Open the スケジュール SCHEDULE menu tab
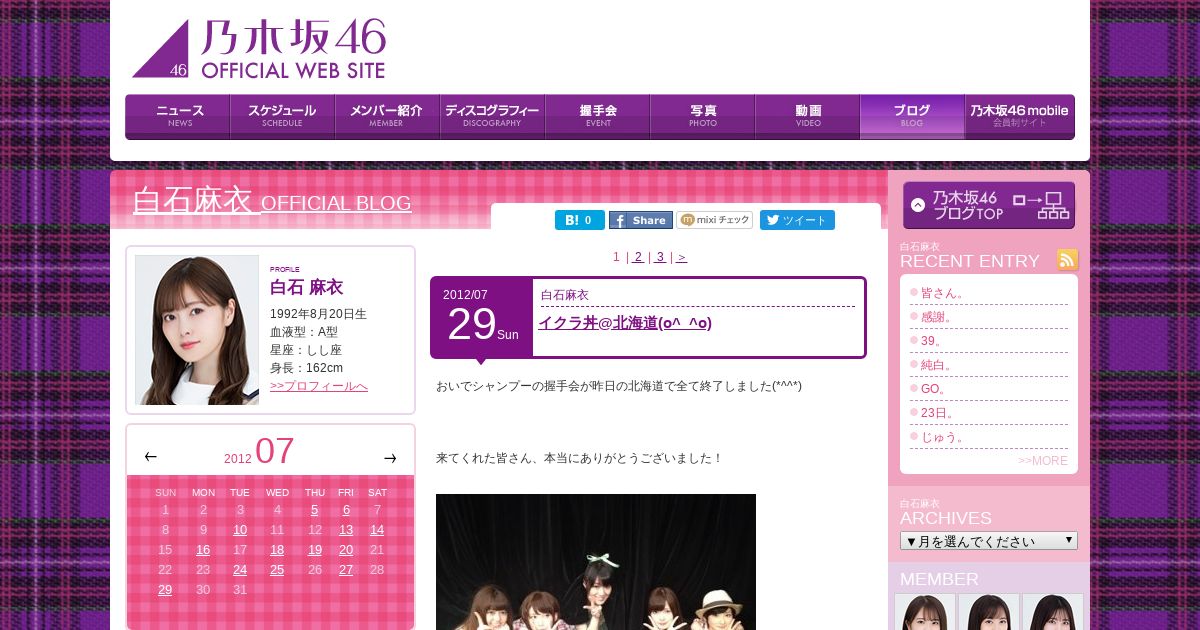 pos(283,117)
